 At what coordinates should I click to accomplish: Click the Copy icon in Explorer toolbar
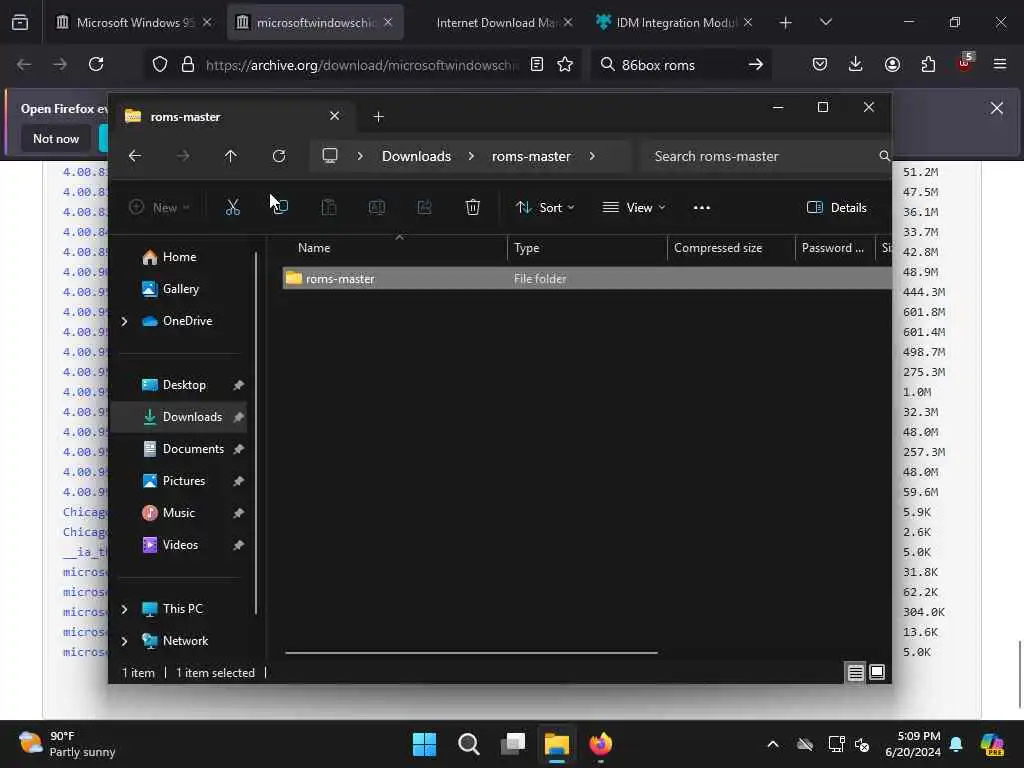click(x=281, y=208)
